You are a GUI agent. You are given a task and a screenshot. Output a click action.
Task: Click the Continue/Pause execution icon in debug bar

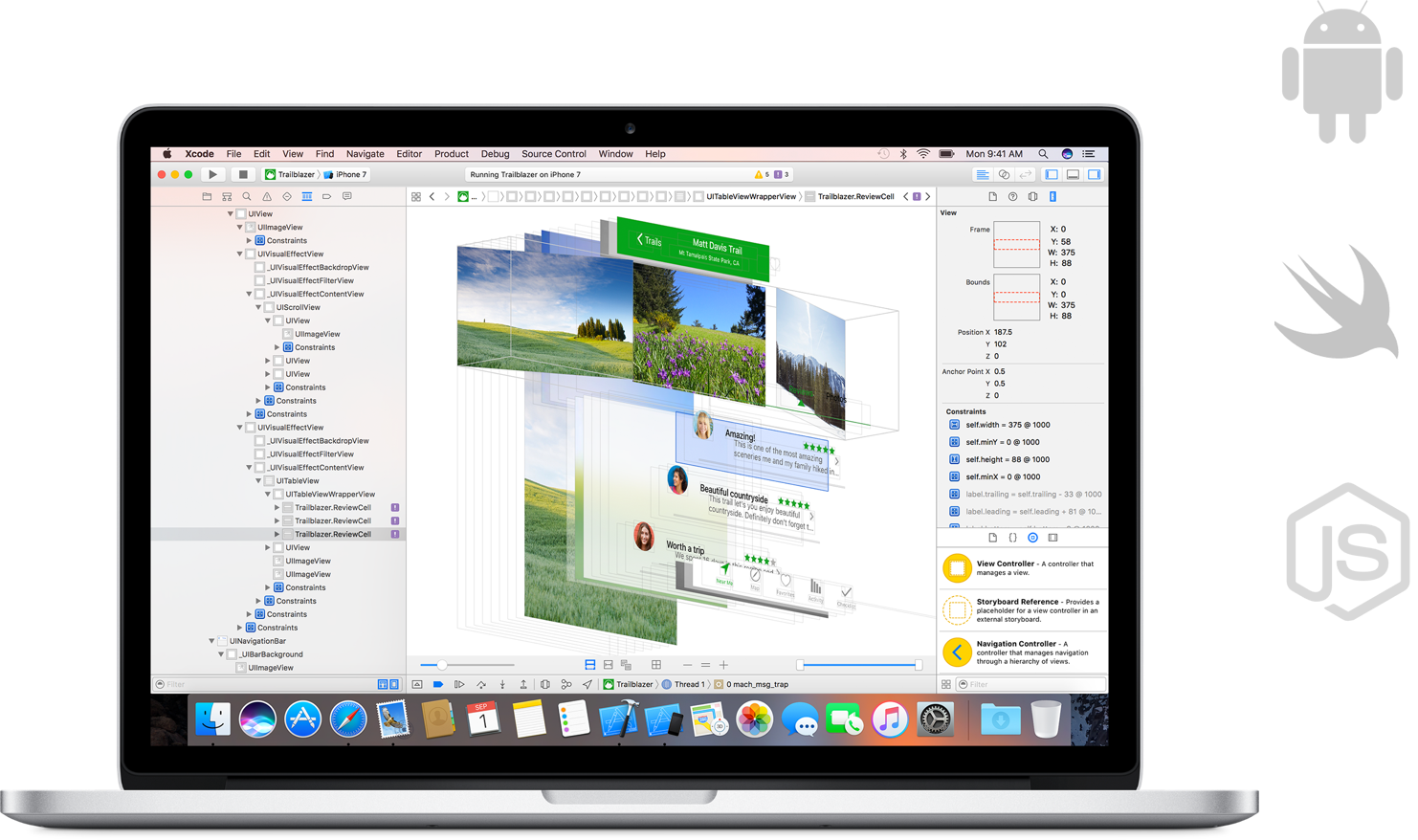click(459, 684)
